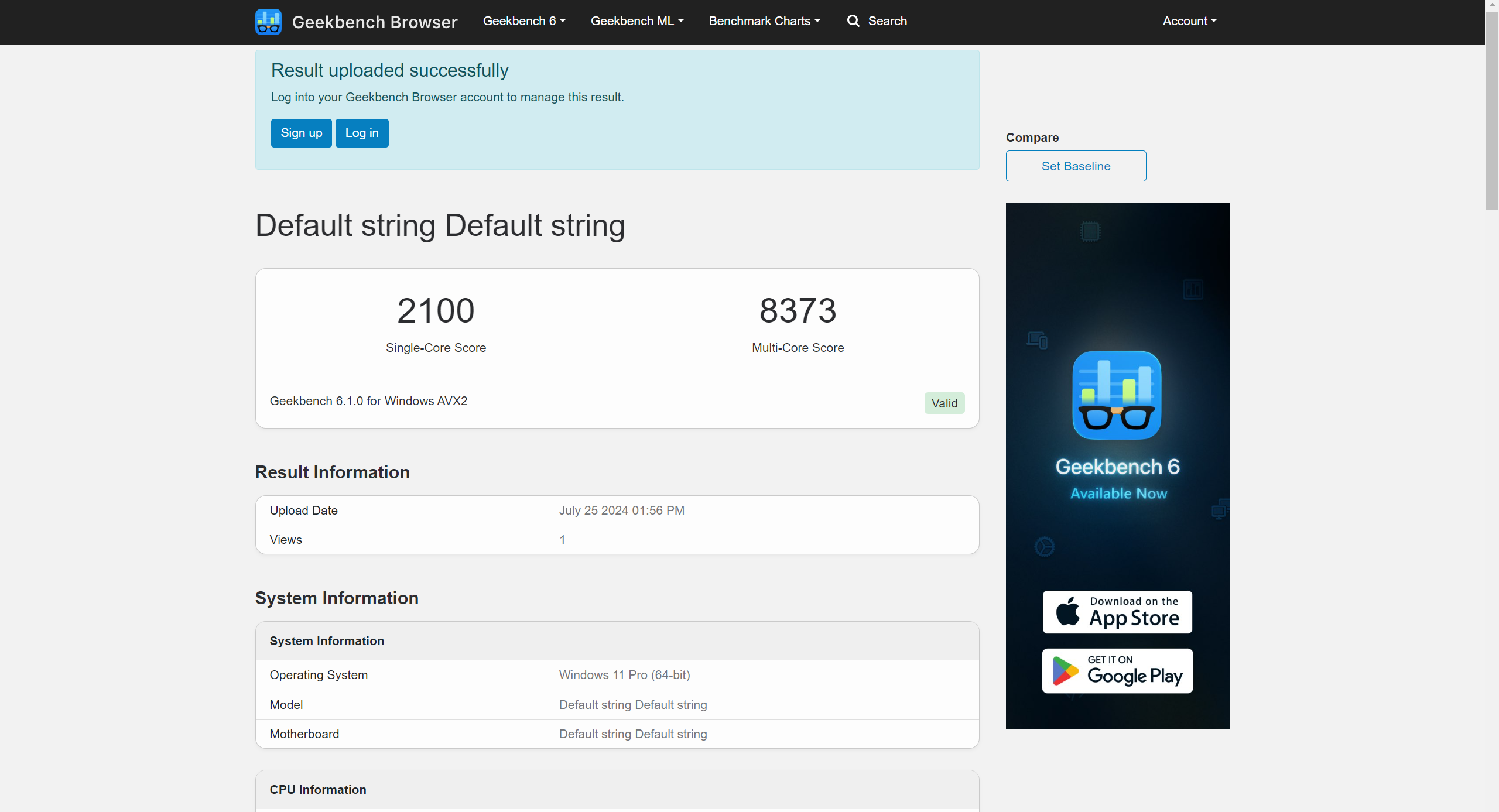Click the upload date July 25 2024 value
This screenshot has height=812, width=1499.
tap(621, 511)
